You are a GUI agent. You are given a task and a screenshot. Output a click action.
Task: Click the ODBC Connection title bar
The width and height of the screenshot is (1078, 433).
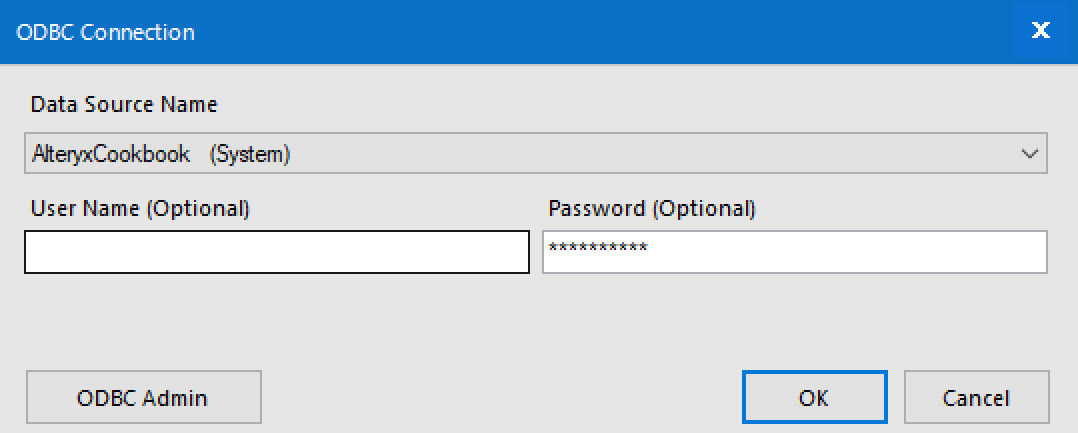point(507,32)
